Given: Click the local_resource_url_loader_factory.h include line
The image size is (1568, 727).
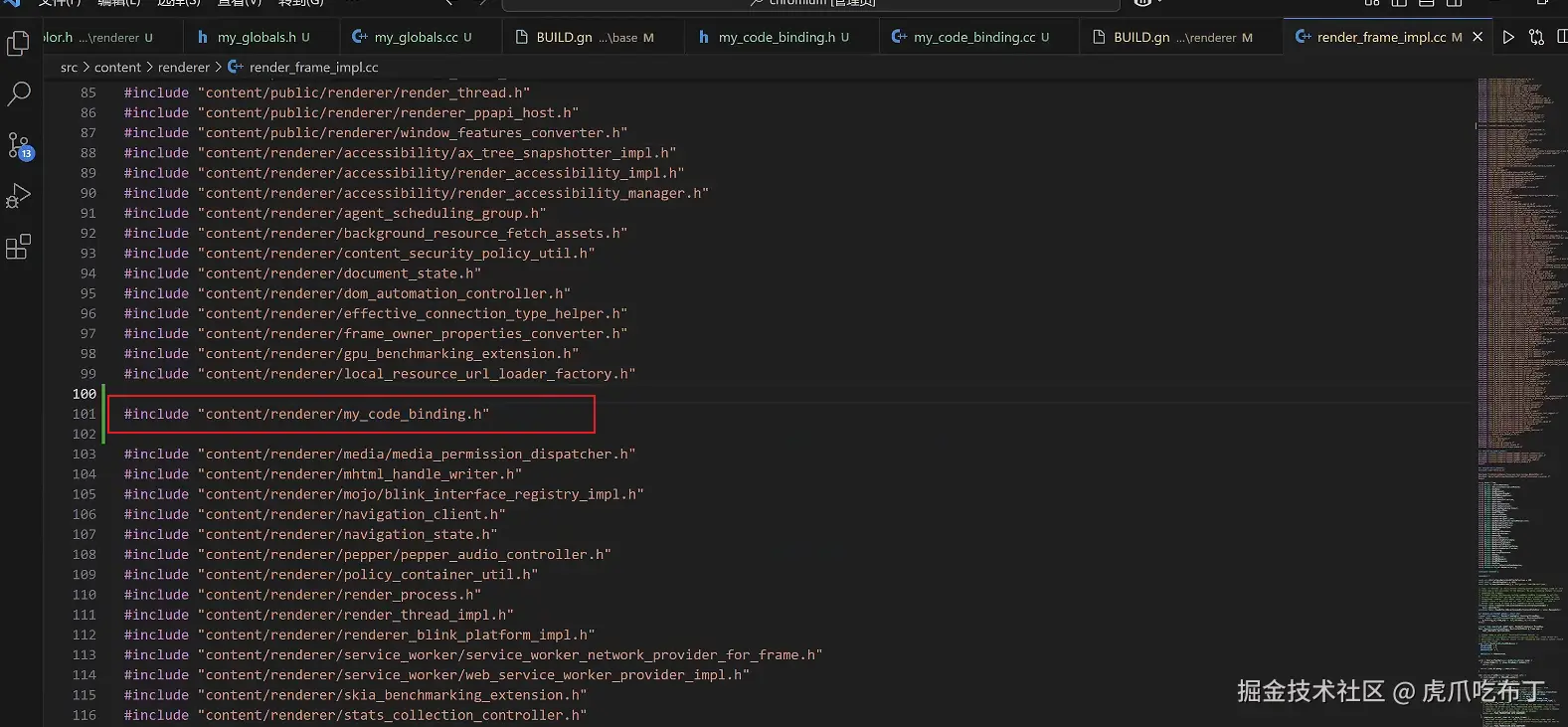Looking at the screenshot, I should click(380, 374).
